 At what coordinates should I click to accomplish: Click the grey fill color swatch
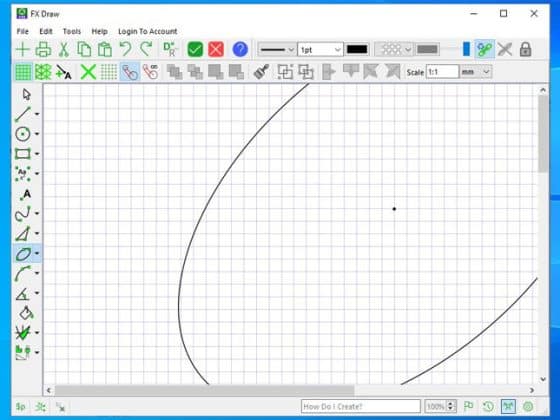click(427, 50)
